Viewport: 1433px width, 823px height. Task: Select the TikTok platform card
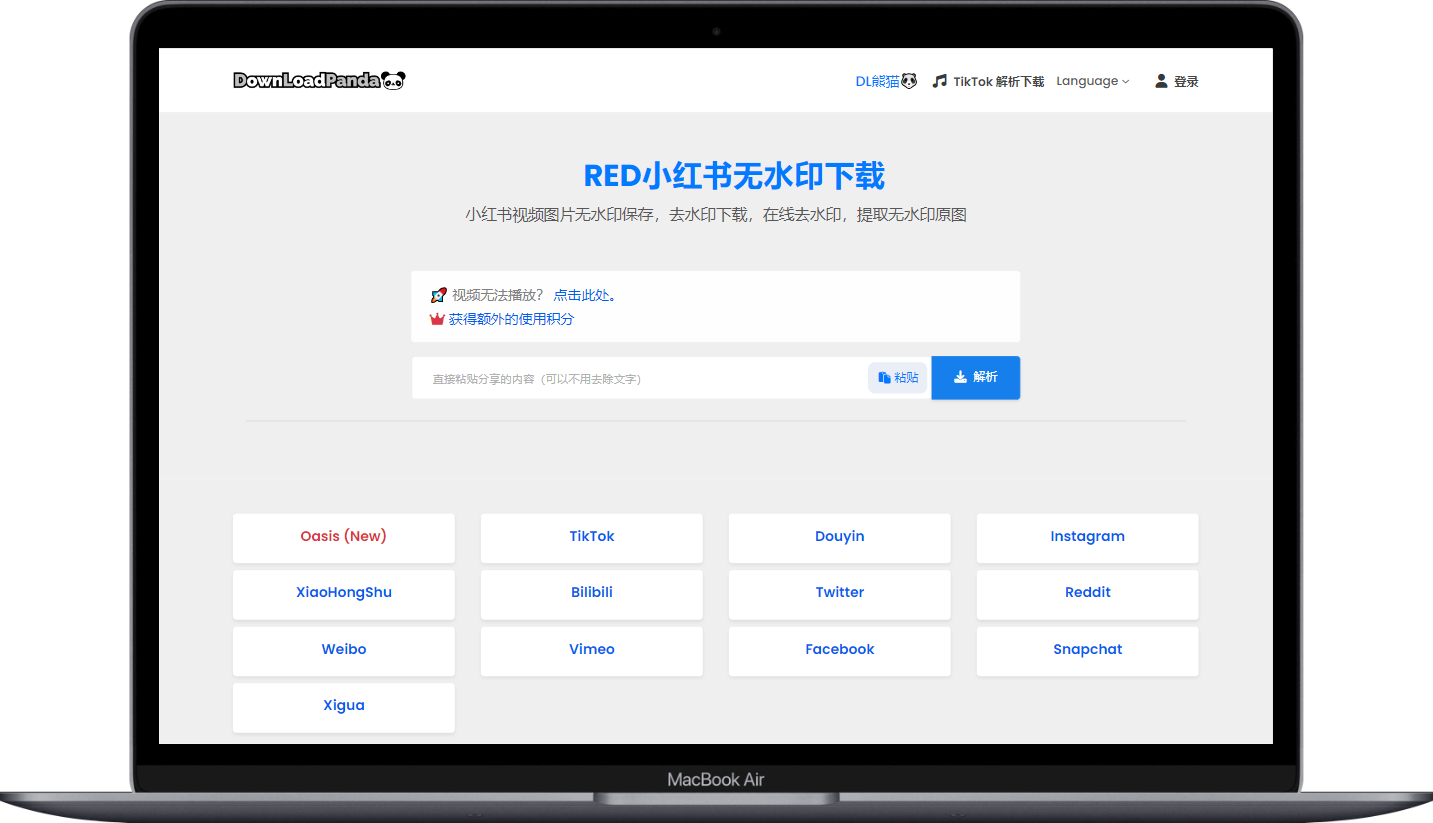coord(592,537)
